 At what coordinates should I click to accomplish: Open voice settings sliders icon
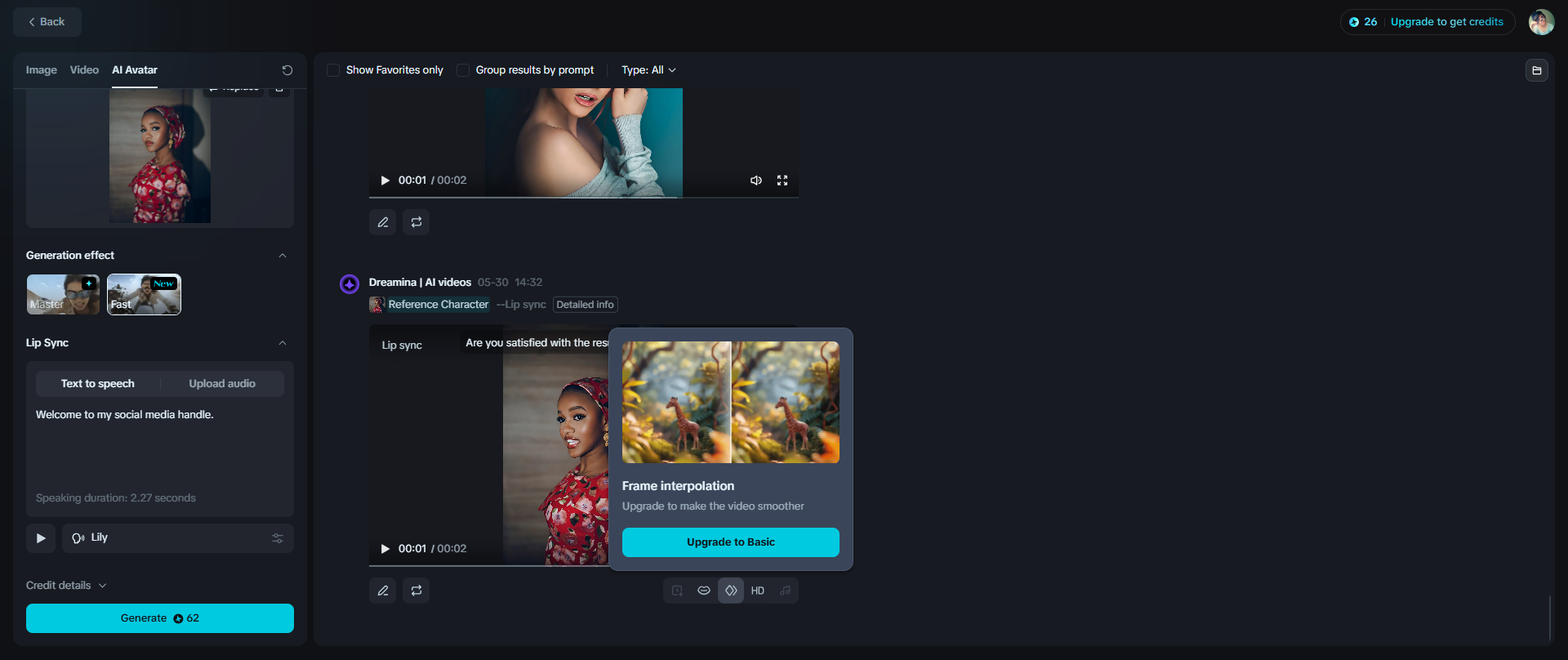coord(278,538)
